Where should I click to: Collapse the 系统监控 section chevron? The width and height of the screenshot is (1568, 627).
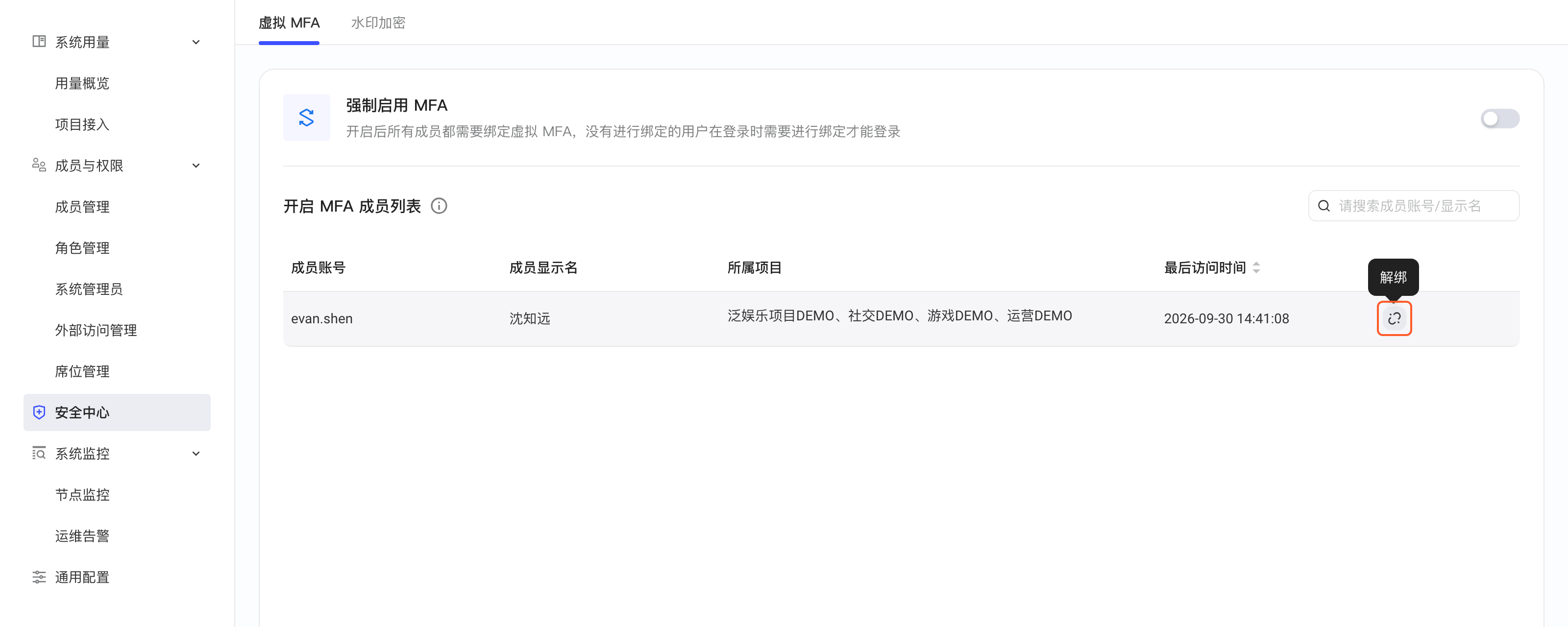coord(196,454)
